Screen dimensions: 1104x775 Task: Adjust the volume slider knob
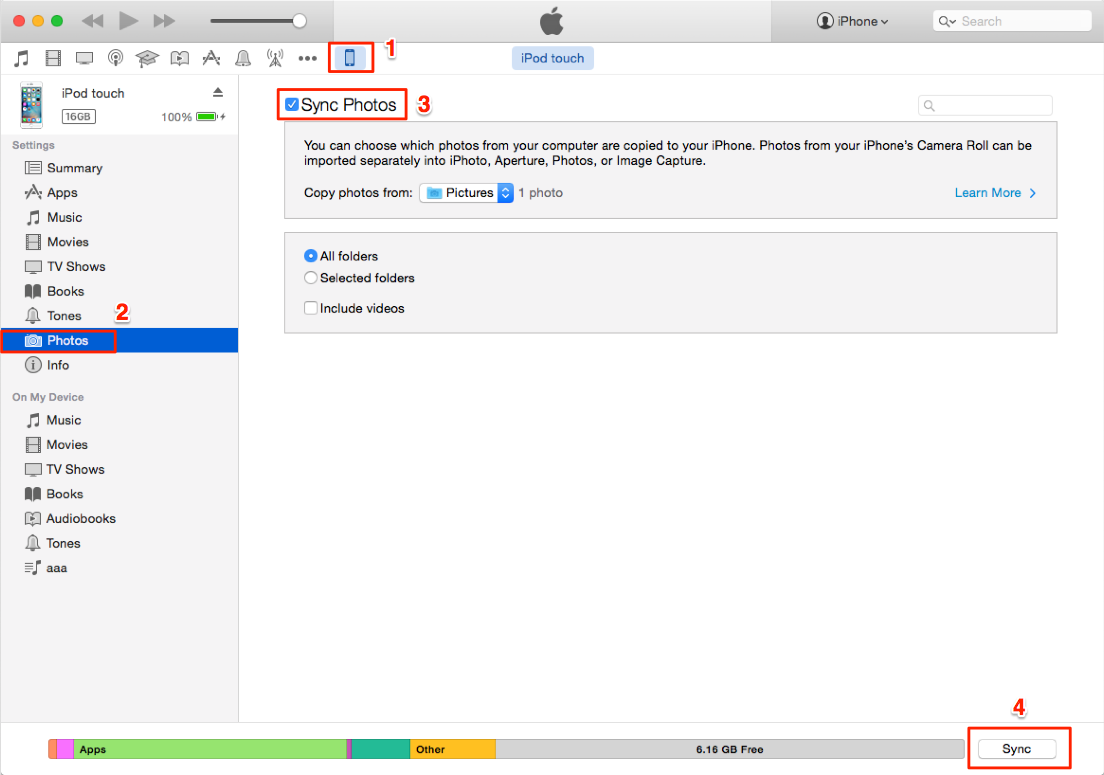pos(299,21)
